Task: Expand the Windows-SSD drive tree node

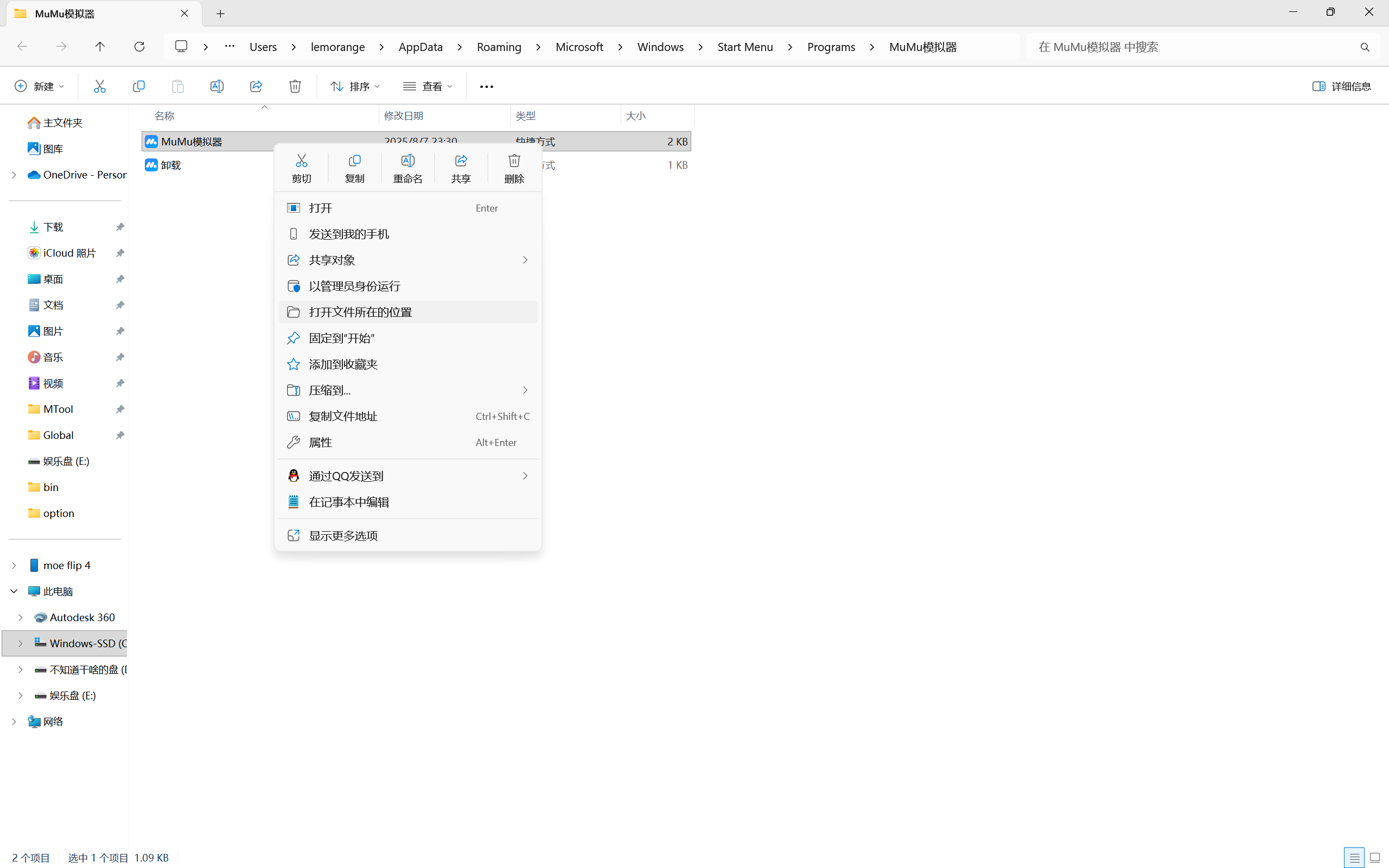Action: coord(20,643)
